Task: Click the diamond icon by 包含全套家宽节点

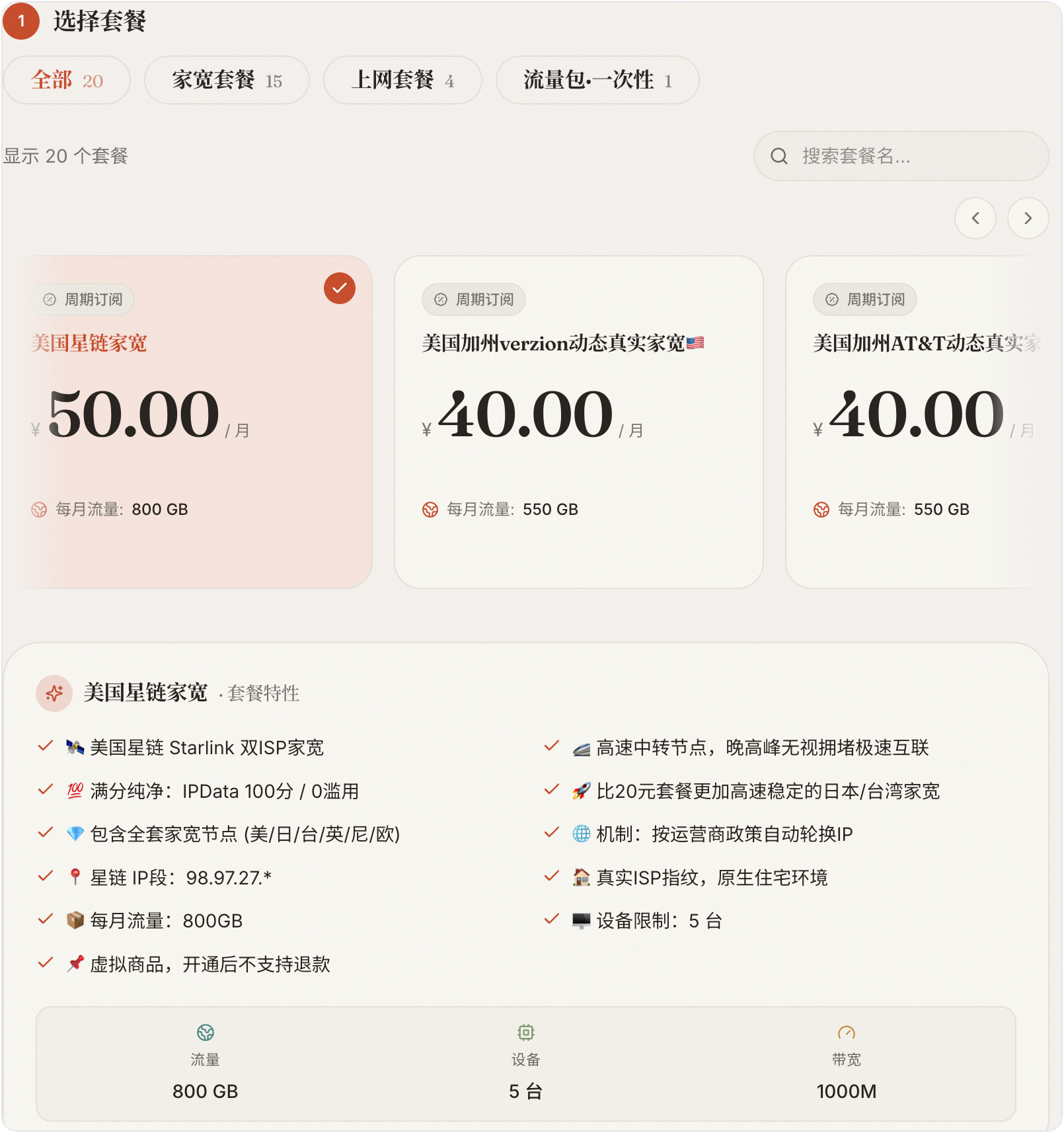Action: [75, 834]
